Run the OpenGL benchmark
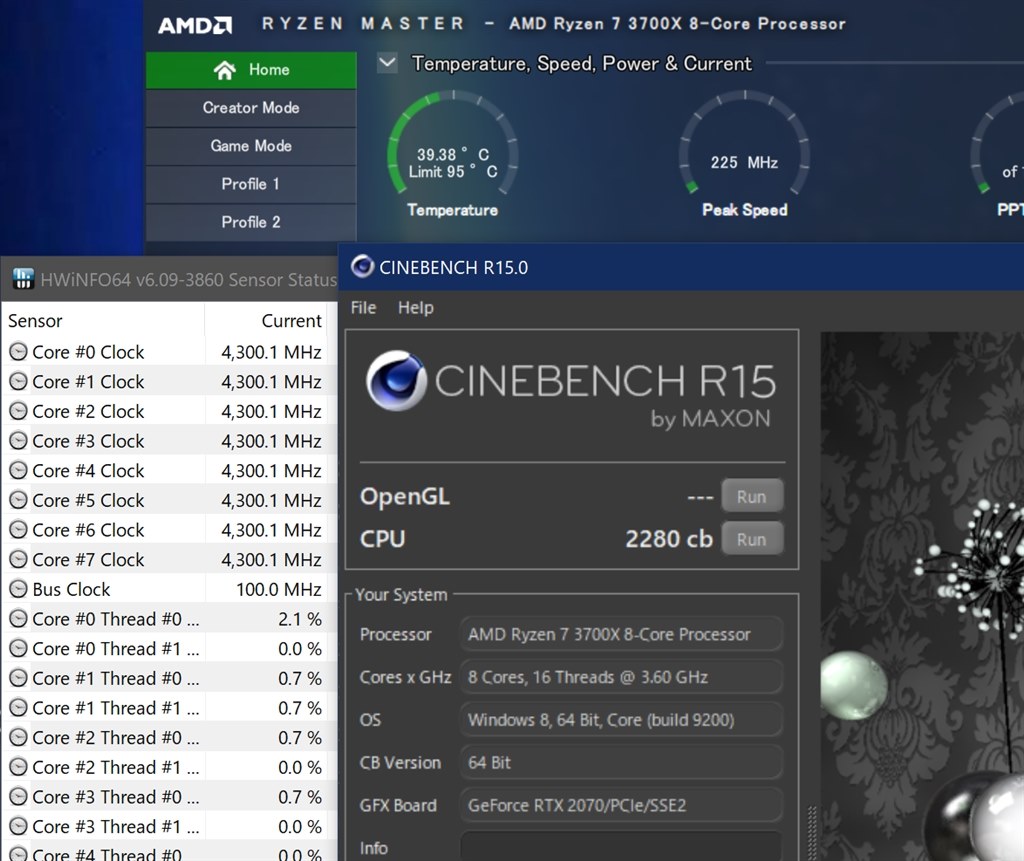The height and width of the screenshot is (861, 1024). point(752,496)
